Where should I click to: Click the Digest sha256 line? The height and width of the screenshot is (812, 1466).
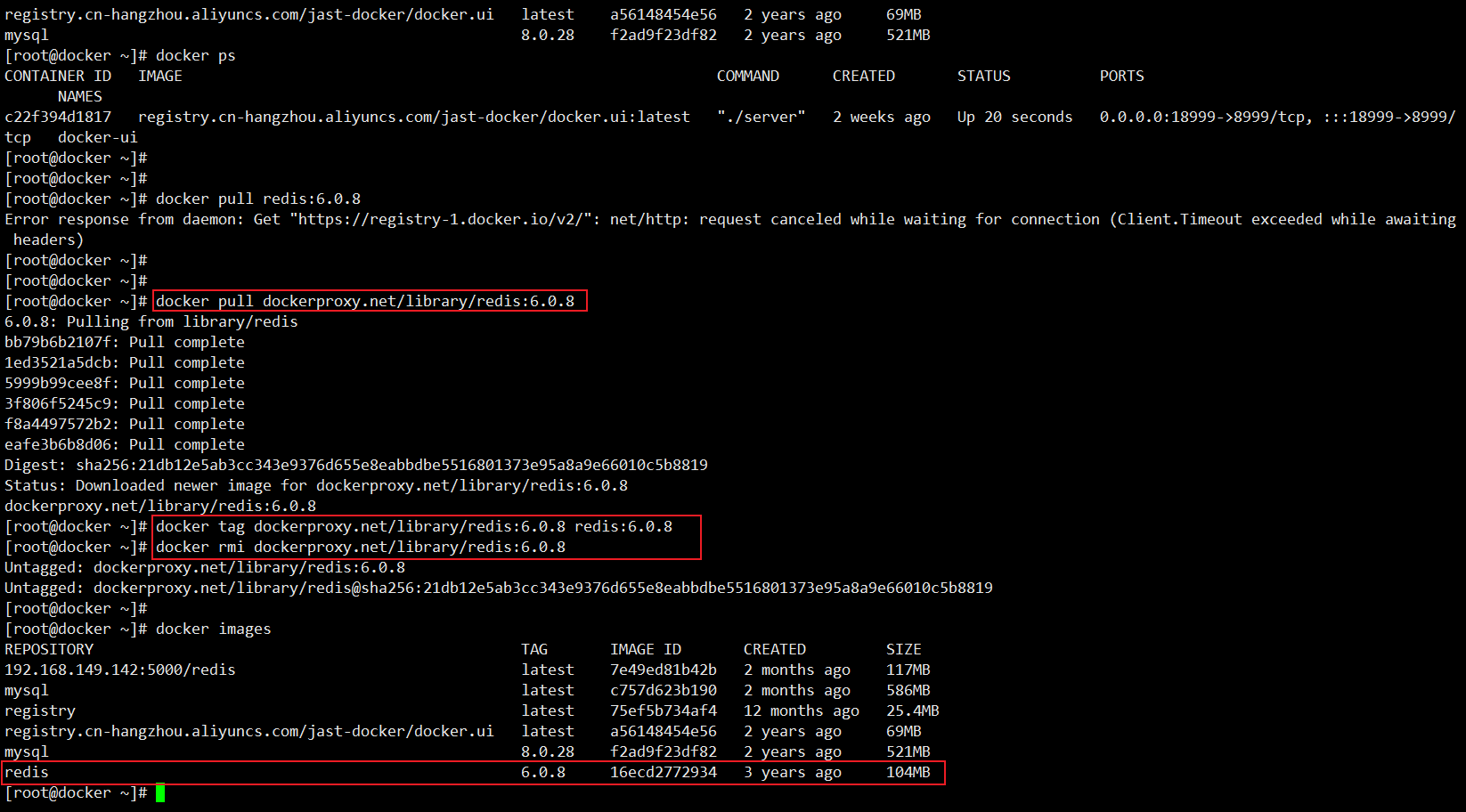356,465
